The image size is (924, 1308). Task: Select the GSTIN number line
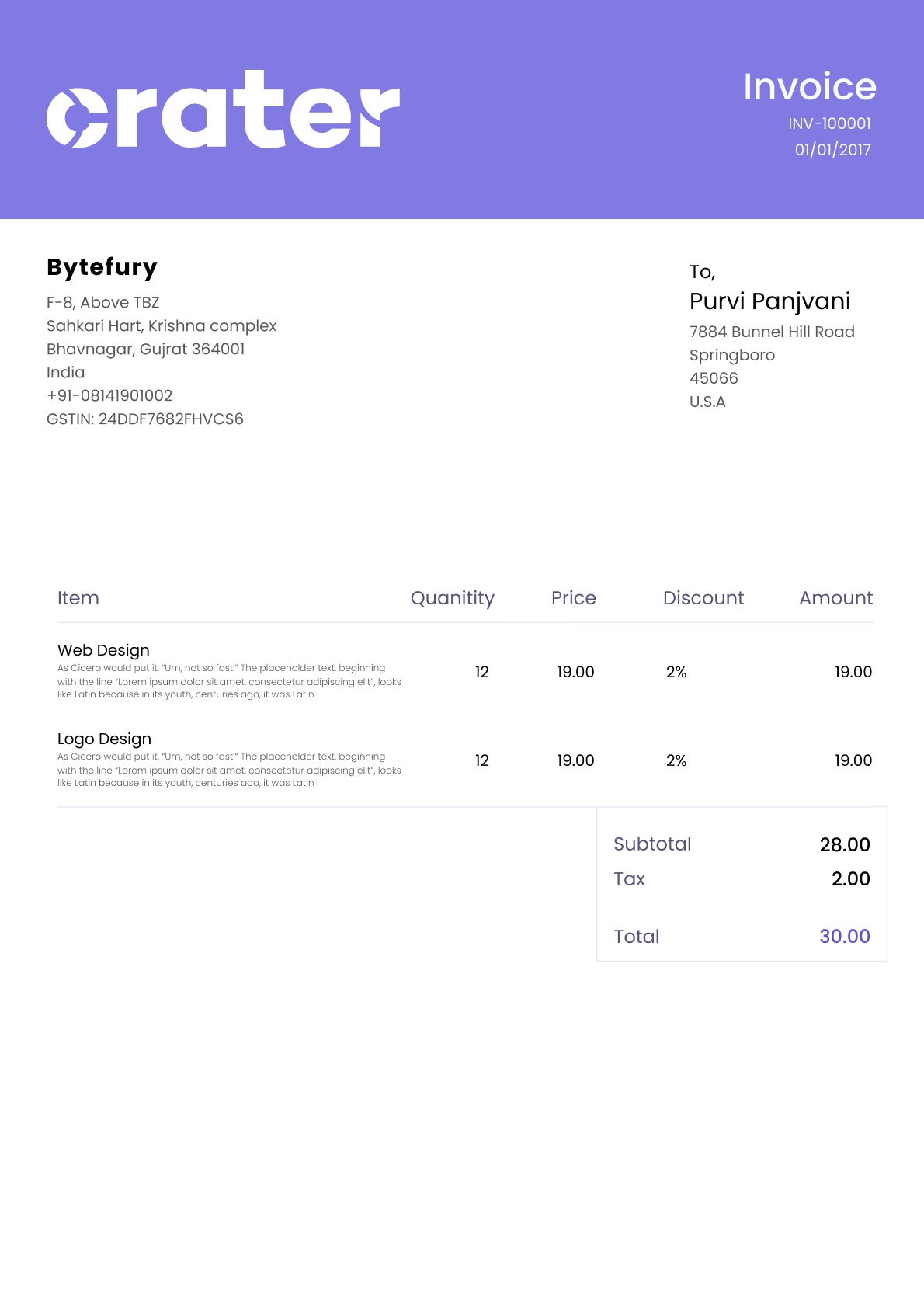coord(145,419)
